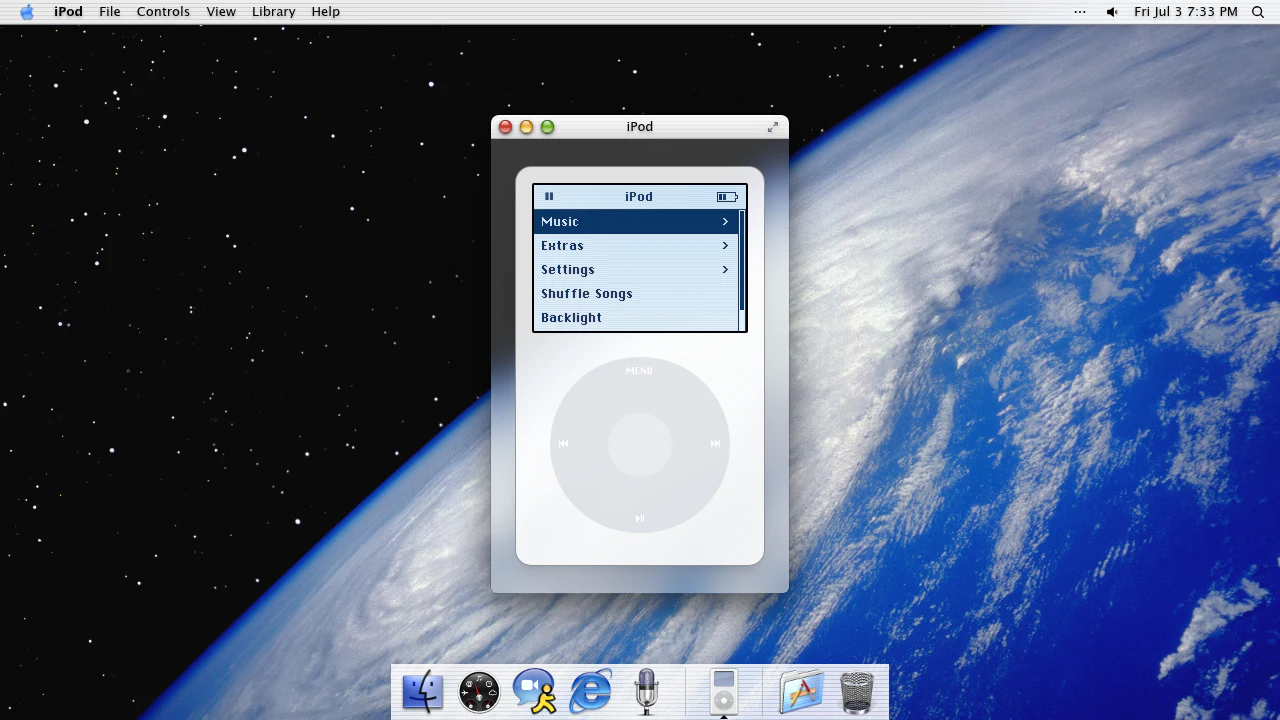This screenshot has width=1280, height=720.
Task: Click the fullscreen arrows in iPod title bar
Action: tap(773, 127)
